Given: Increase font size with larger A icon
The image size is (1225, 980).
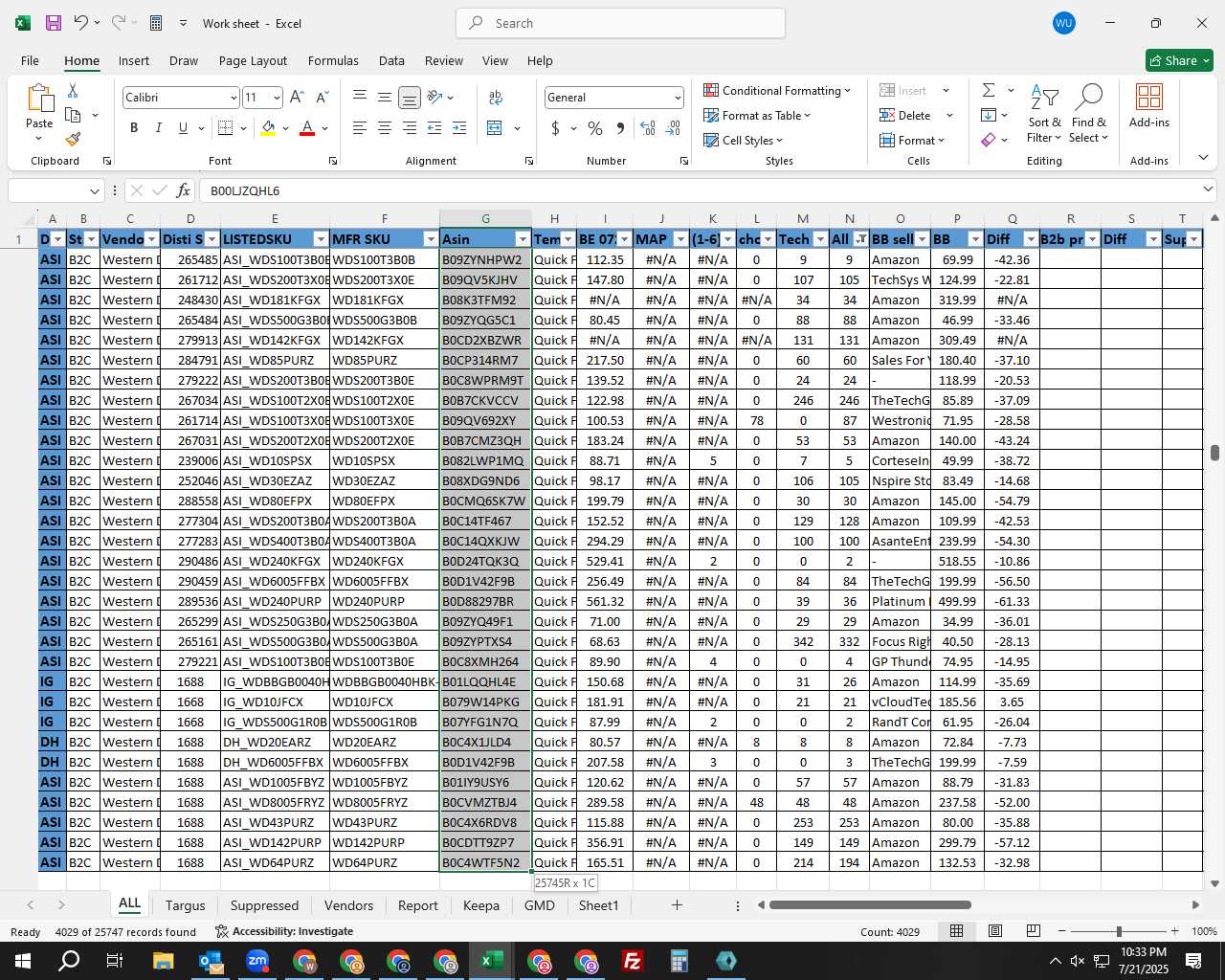Looking at the screenshot, I should pos(297,97).
